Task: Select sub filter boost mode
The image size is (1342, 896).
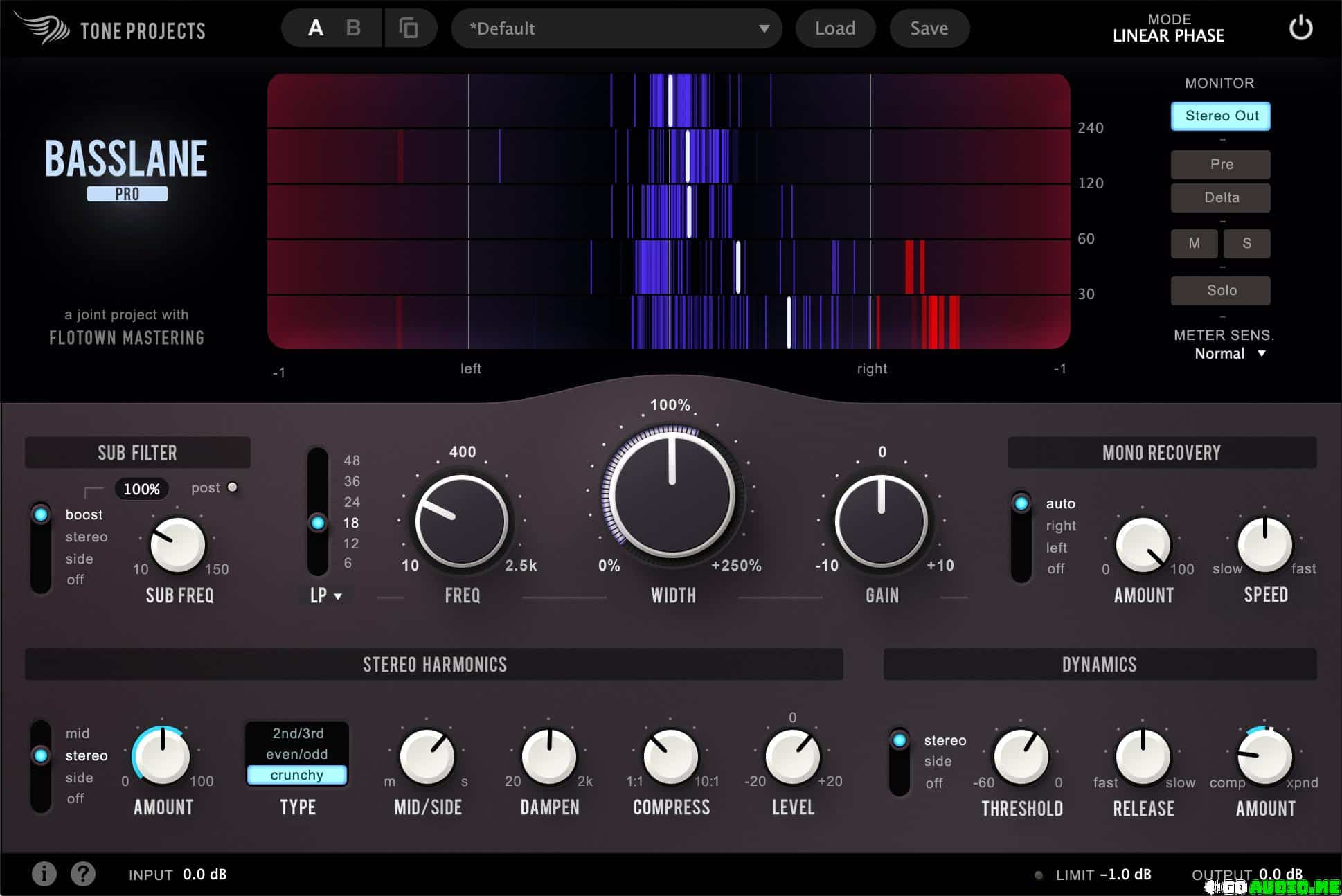Action: coord(84,514)
